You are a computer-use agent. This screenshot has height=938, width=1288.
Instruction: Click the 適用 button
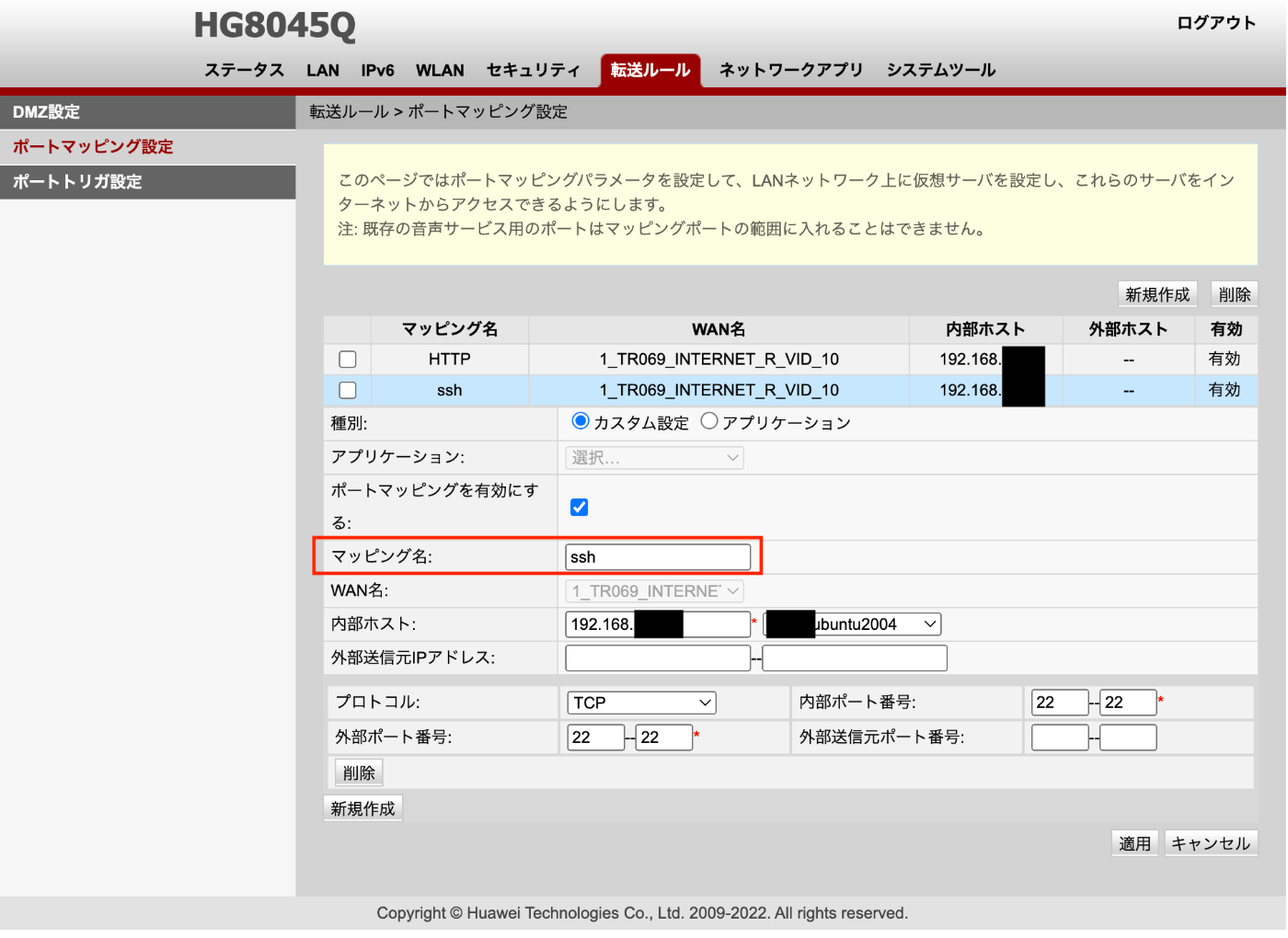[x=1134, y=843]
